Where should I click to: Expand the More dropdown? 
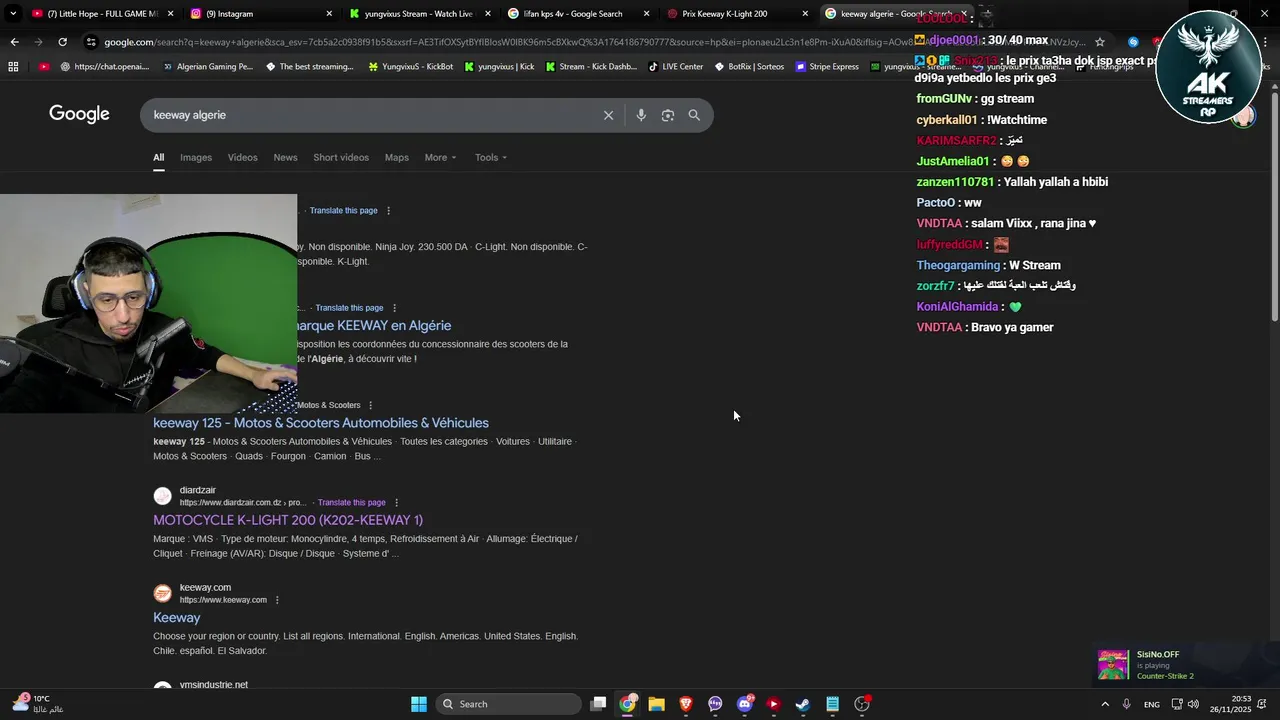tap(440, 157)
